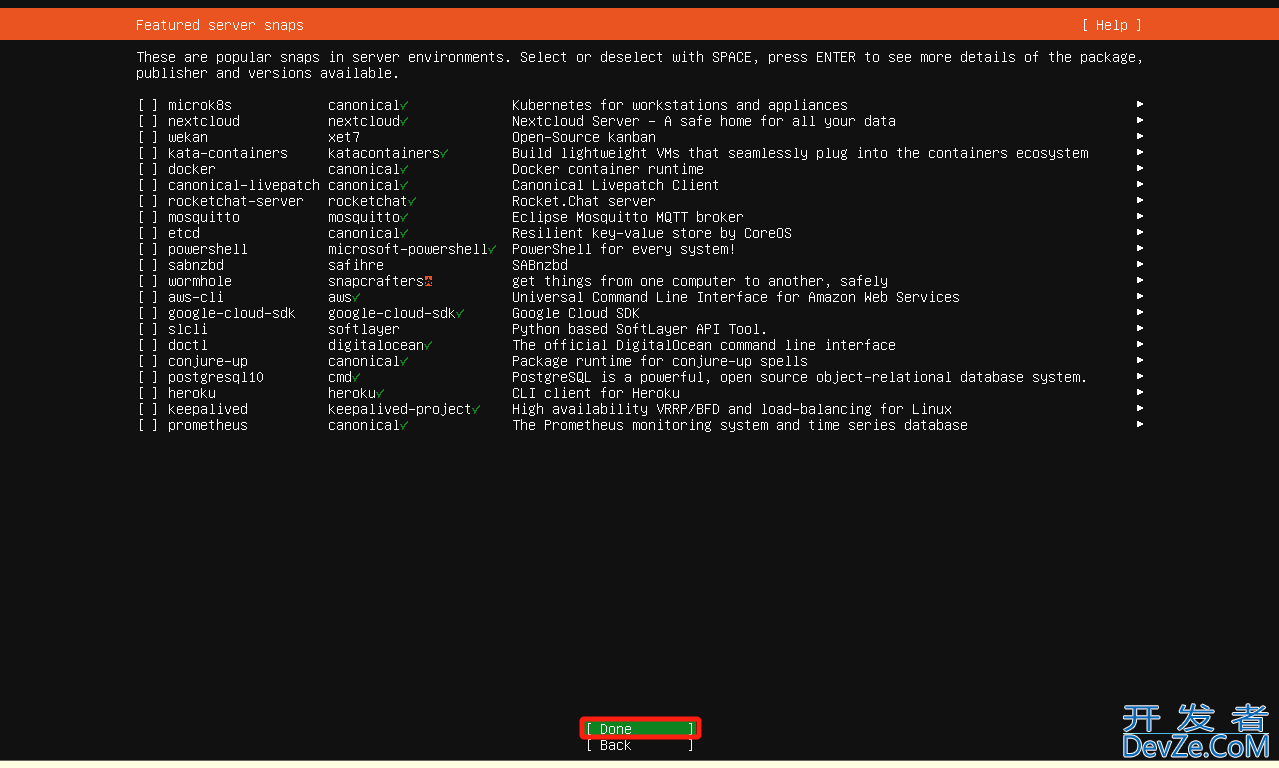The width and height of the screenshot is (1279, 768).
Task: Click verified checkmark next to aws publisher
Action: point(356,297)
